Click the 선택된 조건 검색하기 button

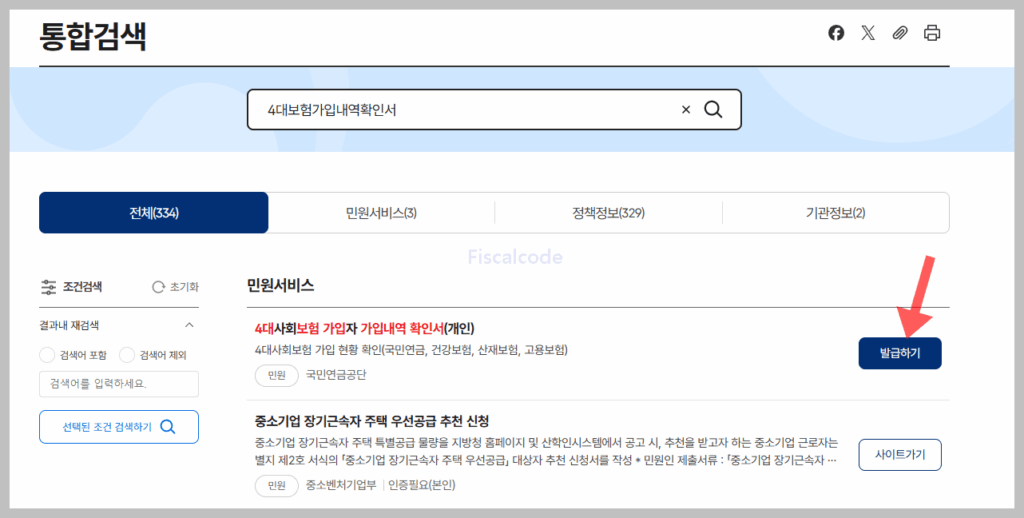119,427
